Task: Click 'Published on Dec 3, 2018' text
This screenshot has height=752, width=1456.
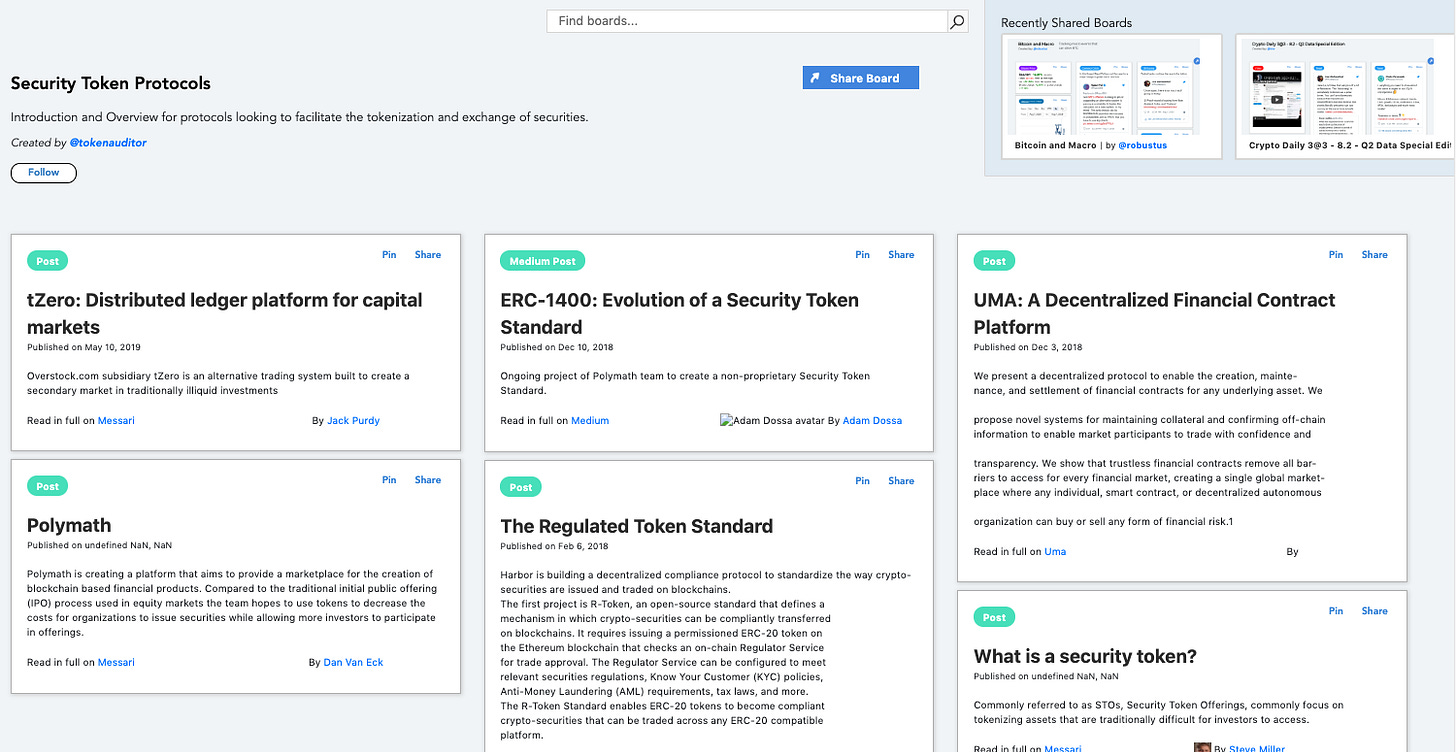Action: tap(1028, 347)
